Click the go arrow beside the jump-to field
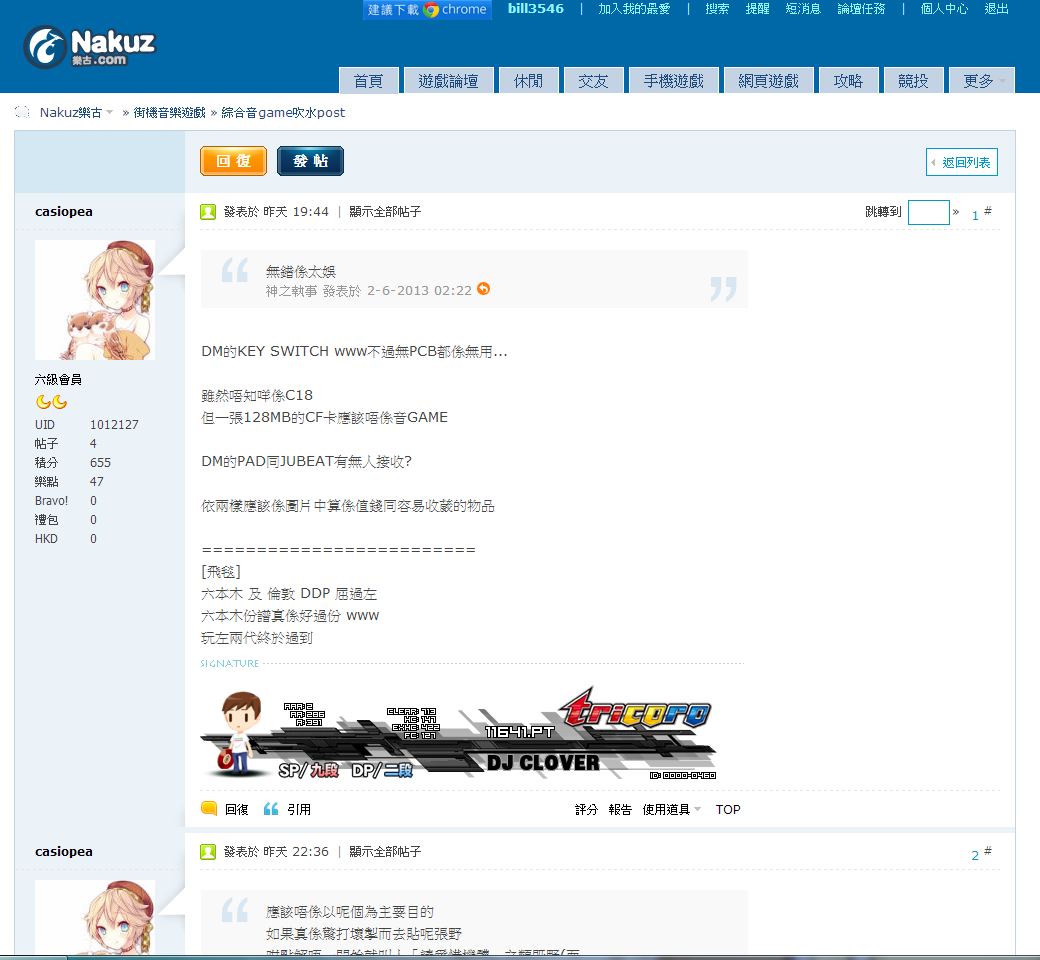 (956, 212)
